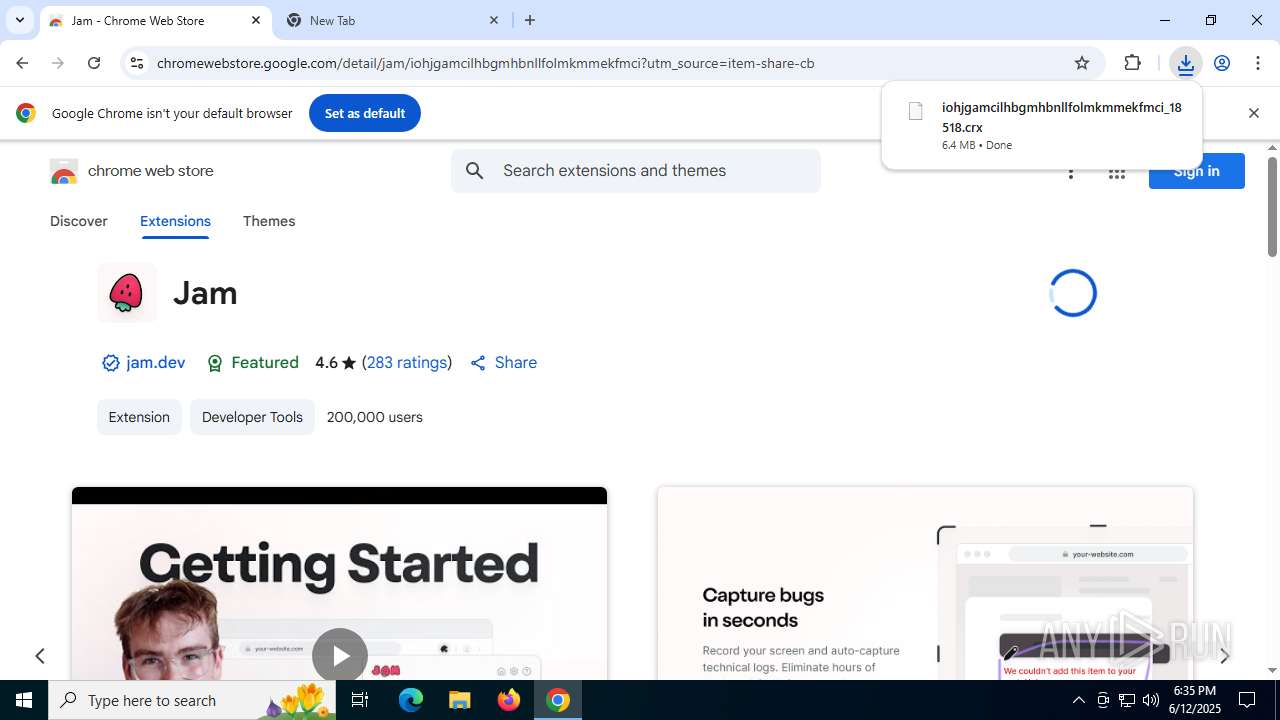Image resolution: width=1280 pixels, height=720 pixels.
Task: Click the Developer Tools category chip
Action: [252, 417]
